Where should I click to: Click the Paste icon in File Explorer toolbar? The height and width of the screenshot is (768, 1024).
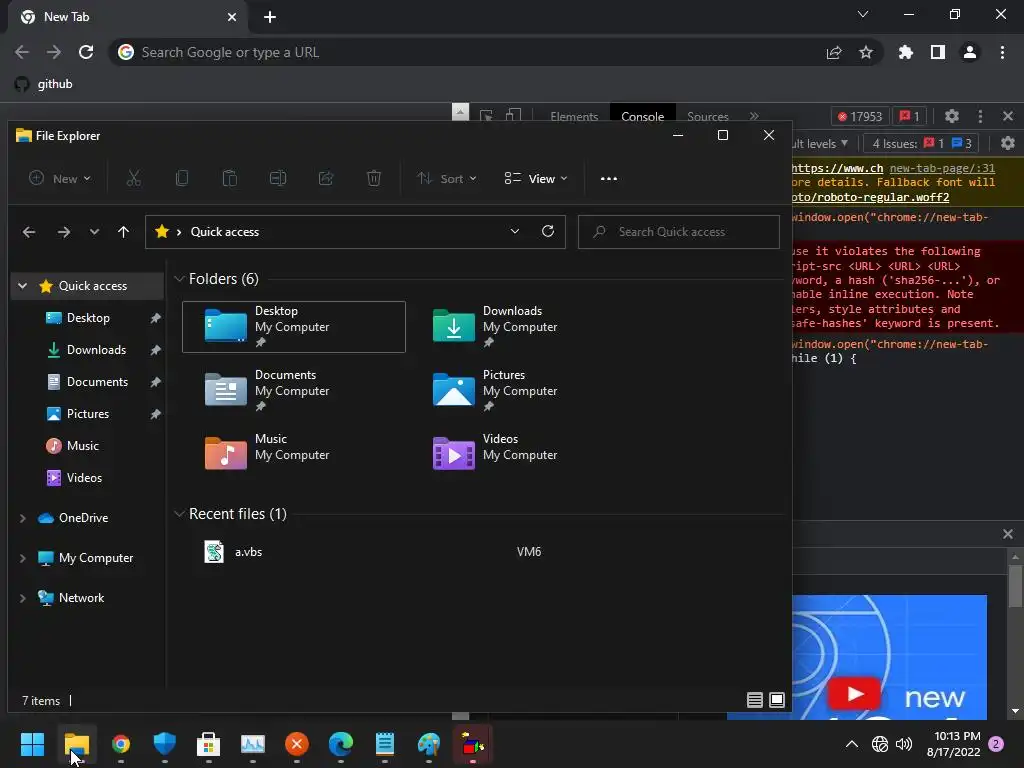pos(230,178)
